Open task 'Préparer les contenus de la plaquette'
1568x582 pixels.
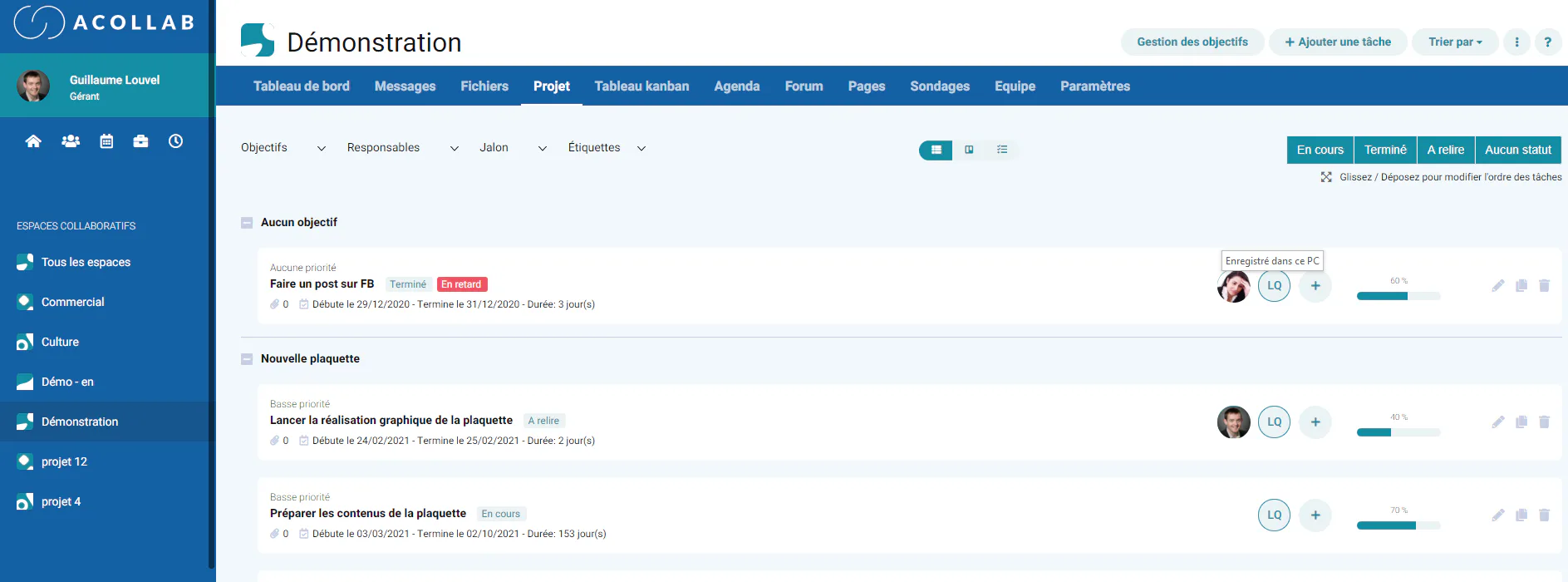(x=368, y=513)
